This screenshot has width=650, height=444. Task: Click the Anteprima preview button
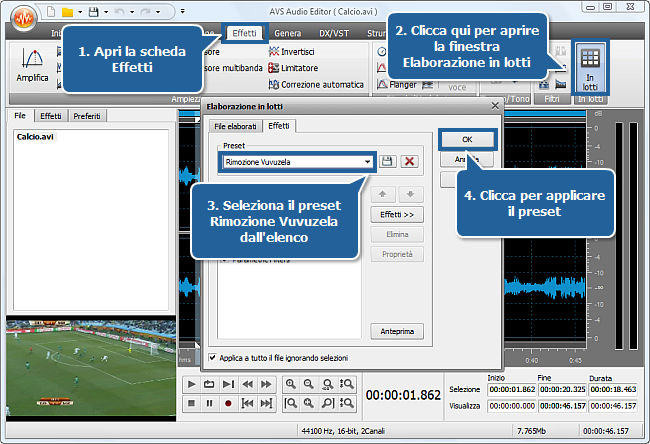point(397,331)
